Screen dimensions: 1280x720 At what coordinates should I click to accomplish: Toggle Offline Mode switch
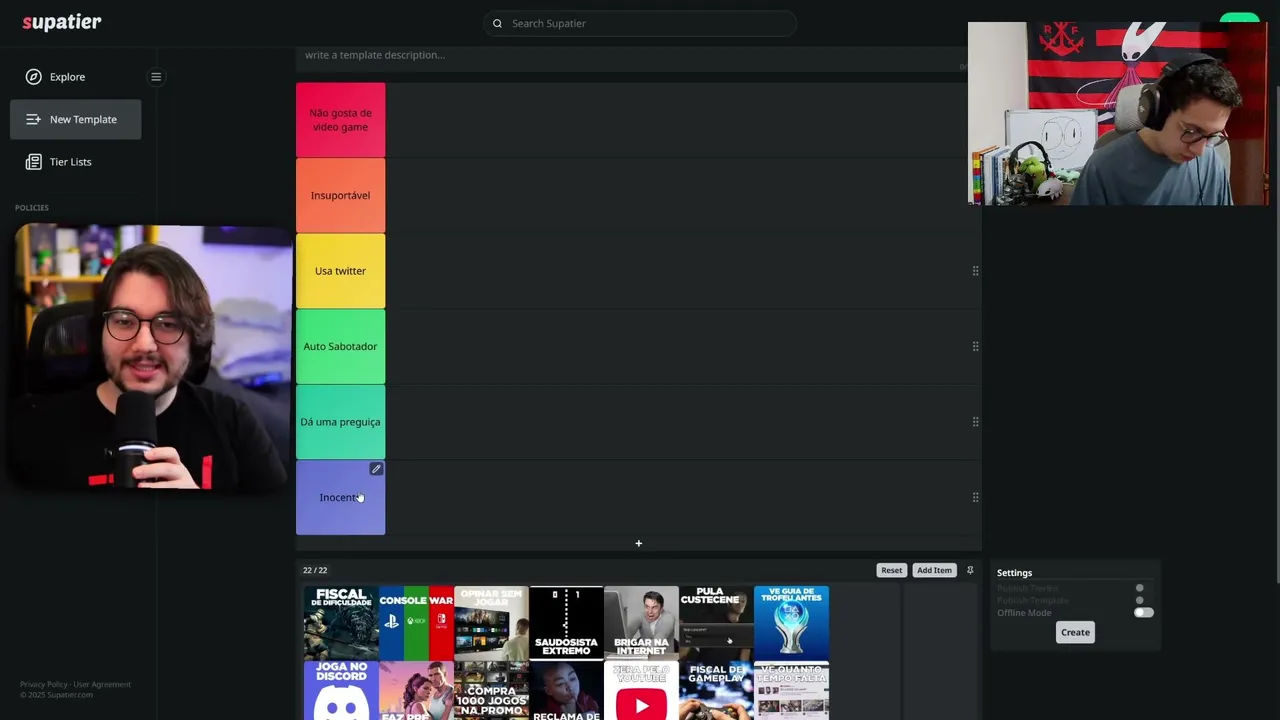tap(1143, 613)
